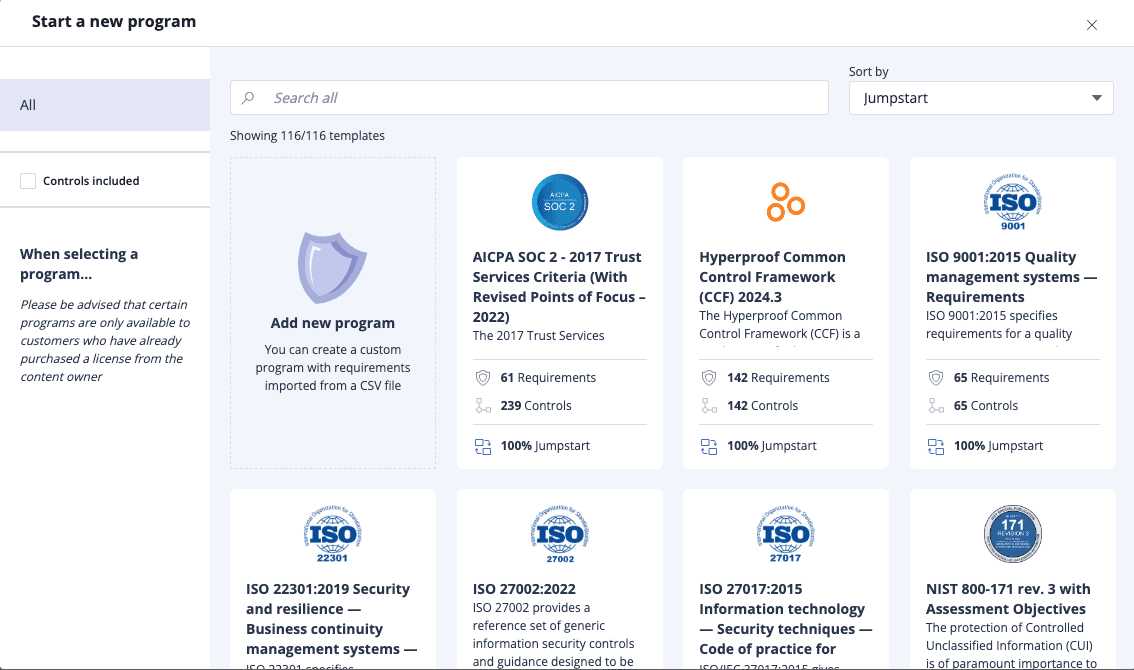Screen dimensions: 1134x670
Task: Click the AICPA SOC 2 badge icon
Action: 559,202
